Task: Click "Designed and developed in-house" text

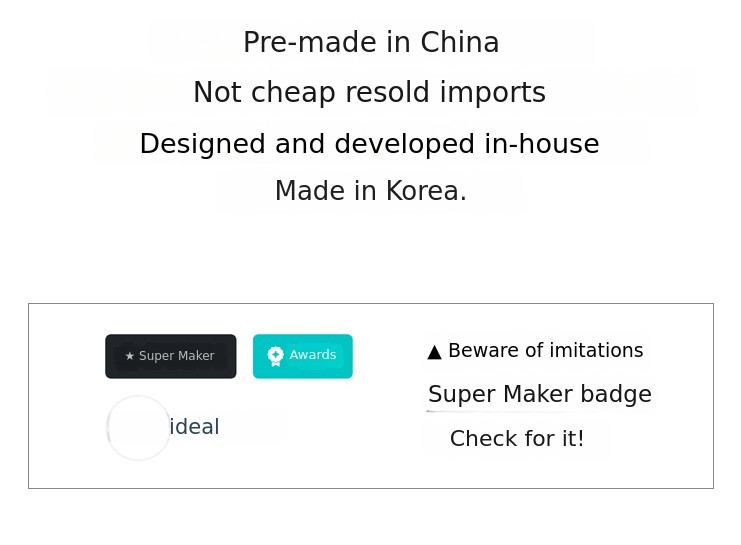Action: (x=369, y=144)
